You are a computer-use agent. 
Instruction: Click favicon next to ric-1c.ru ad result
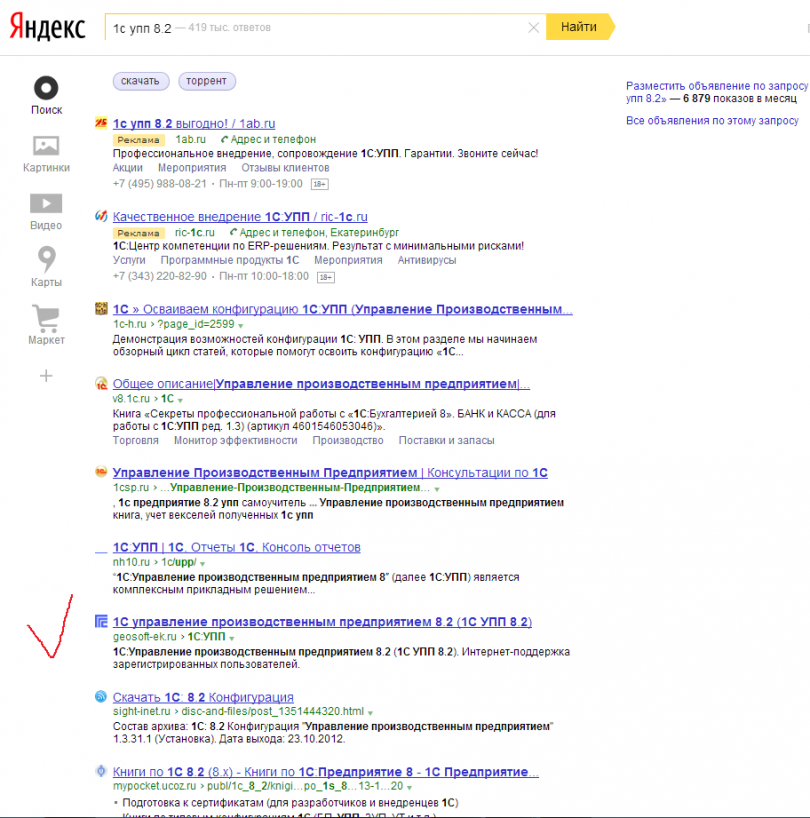coord(101,216)
